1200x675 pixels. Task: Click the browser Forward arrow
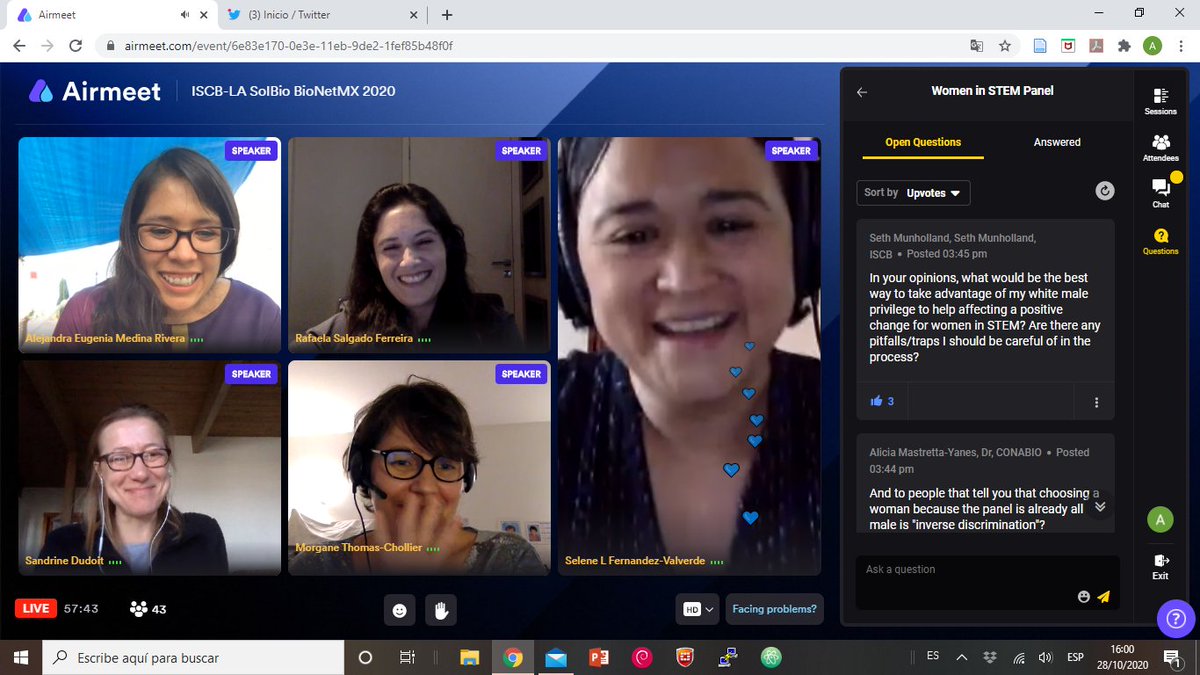click(x=47, y=46)
